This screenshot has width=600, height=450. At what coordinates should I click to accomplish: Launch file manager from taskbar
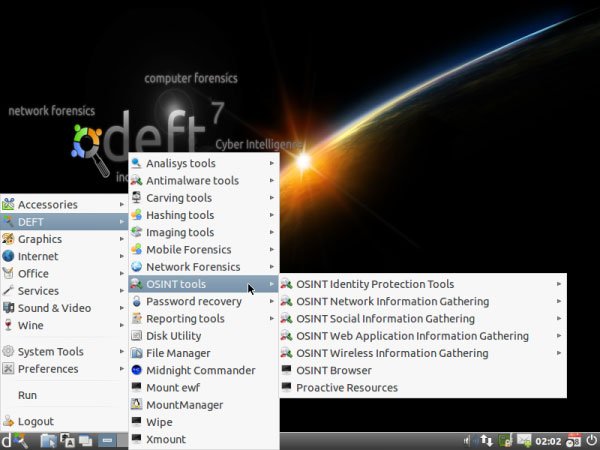click(48, 441)
